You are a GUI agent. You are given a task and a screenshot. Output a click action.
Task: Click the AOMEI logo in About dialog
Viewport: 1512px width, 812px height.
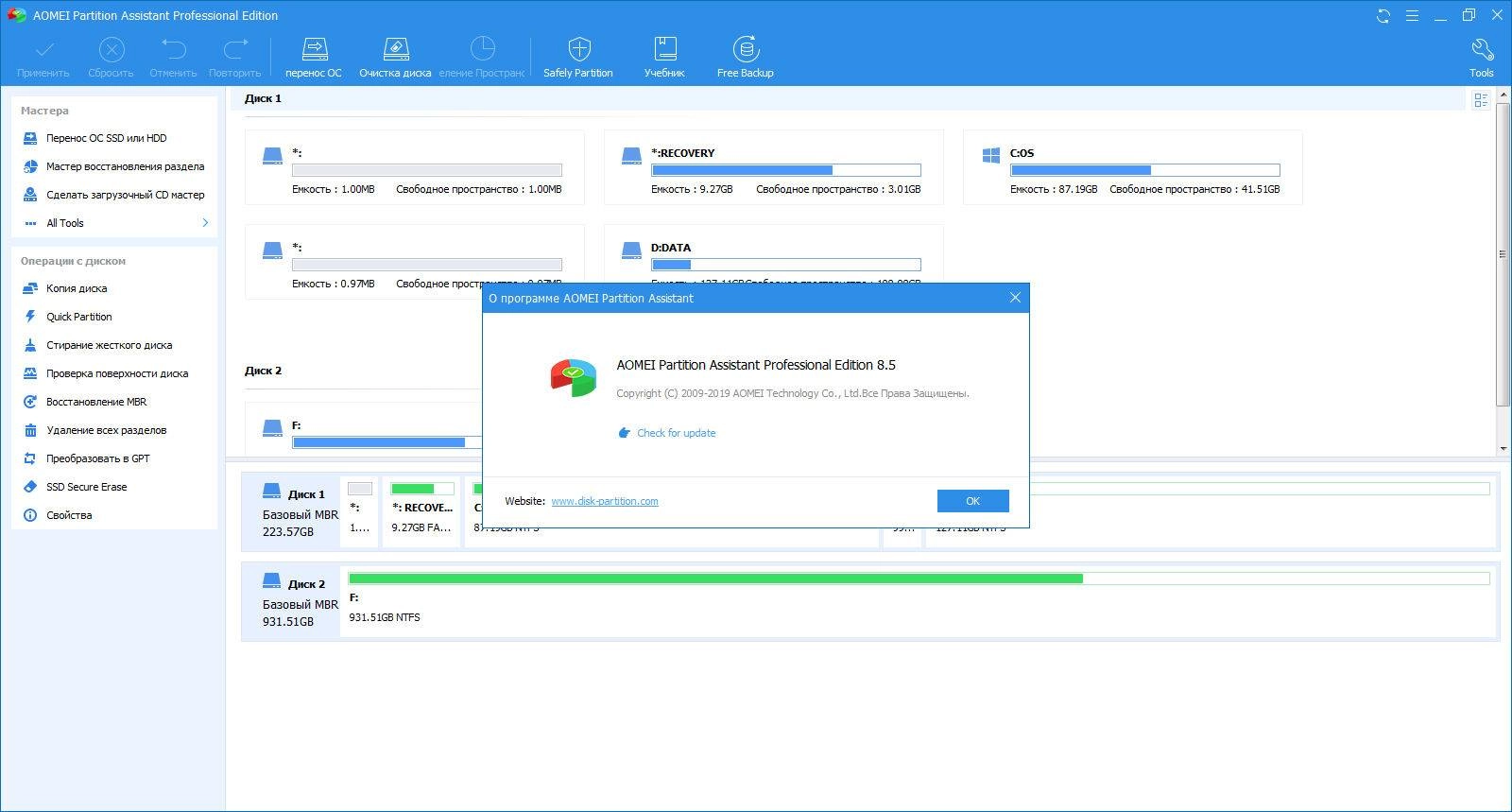[x=574, y=377]
